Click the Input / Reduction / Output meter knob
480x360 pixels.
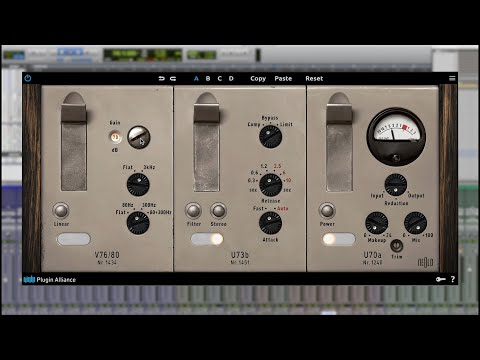tap(396, 185)
